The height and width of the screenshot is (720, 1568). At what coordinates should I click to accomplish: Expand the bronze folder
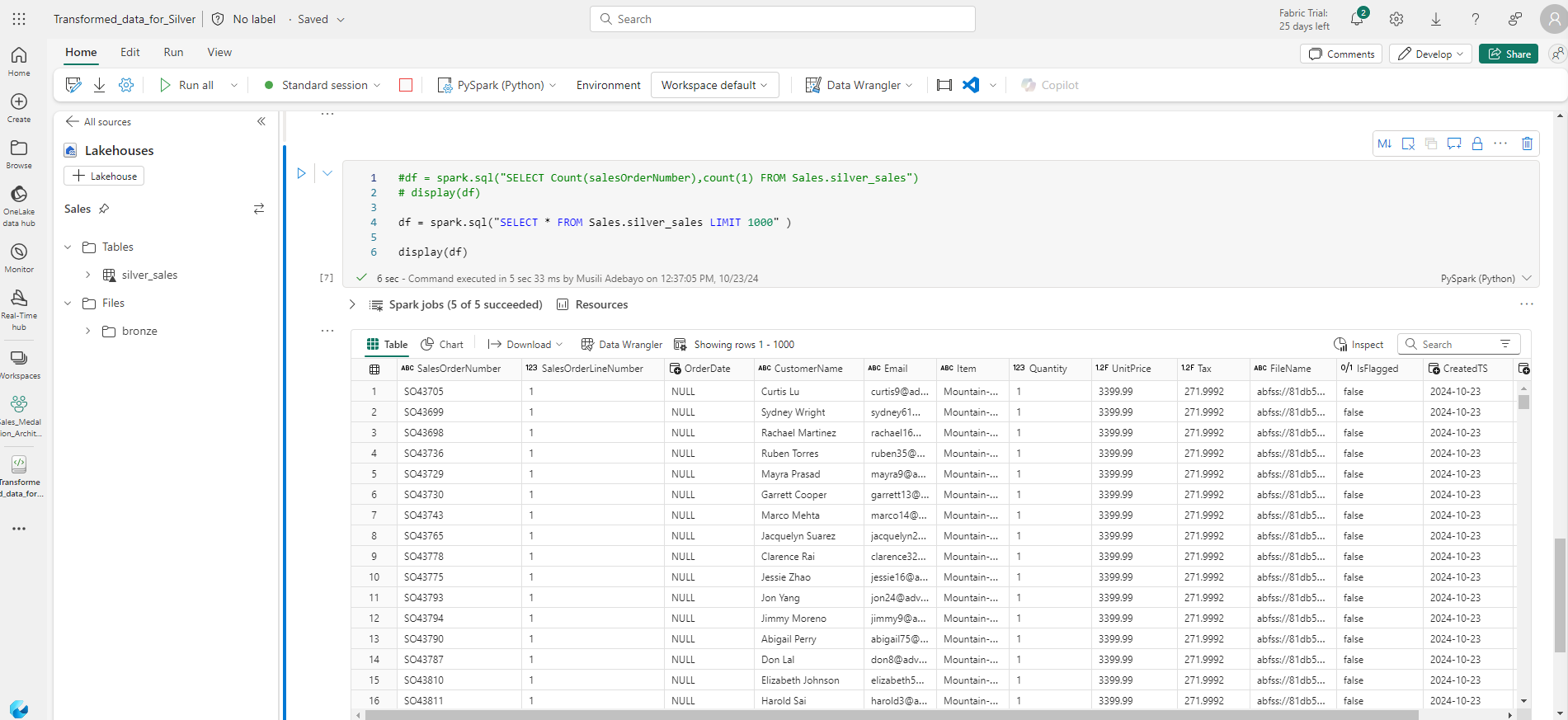(87, 331)
